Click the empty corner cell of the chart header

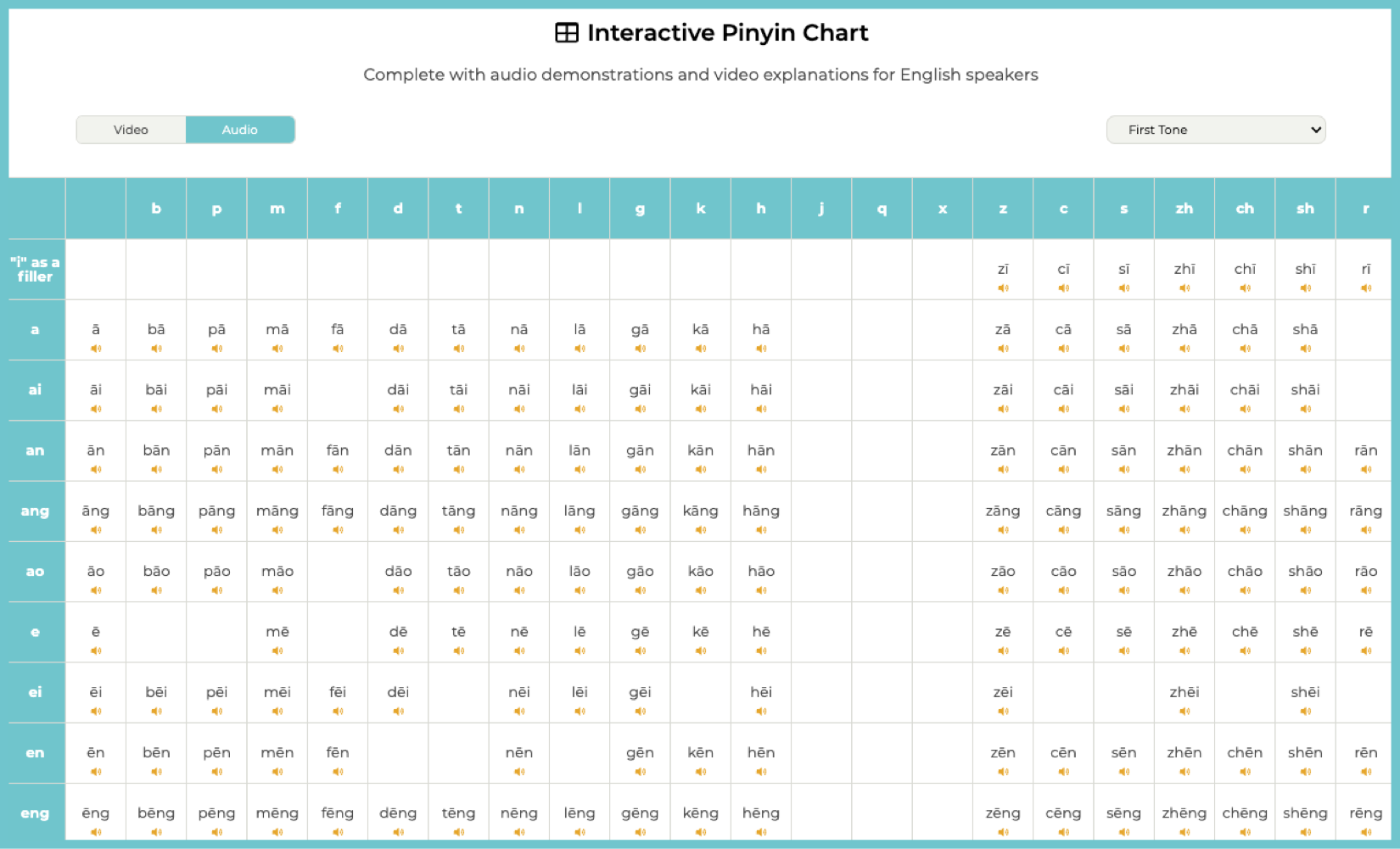pyautogui.click(x=35, y=208)
